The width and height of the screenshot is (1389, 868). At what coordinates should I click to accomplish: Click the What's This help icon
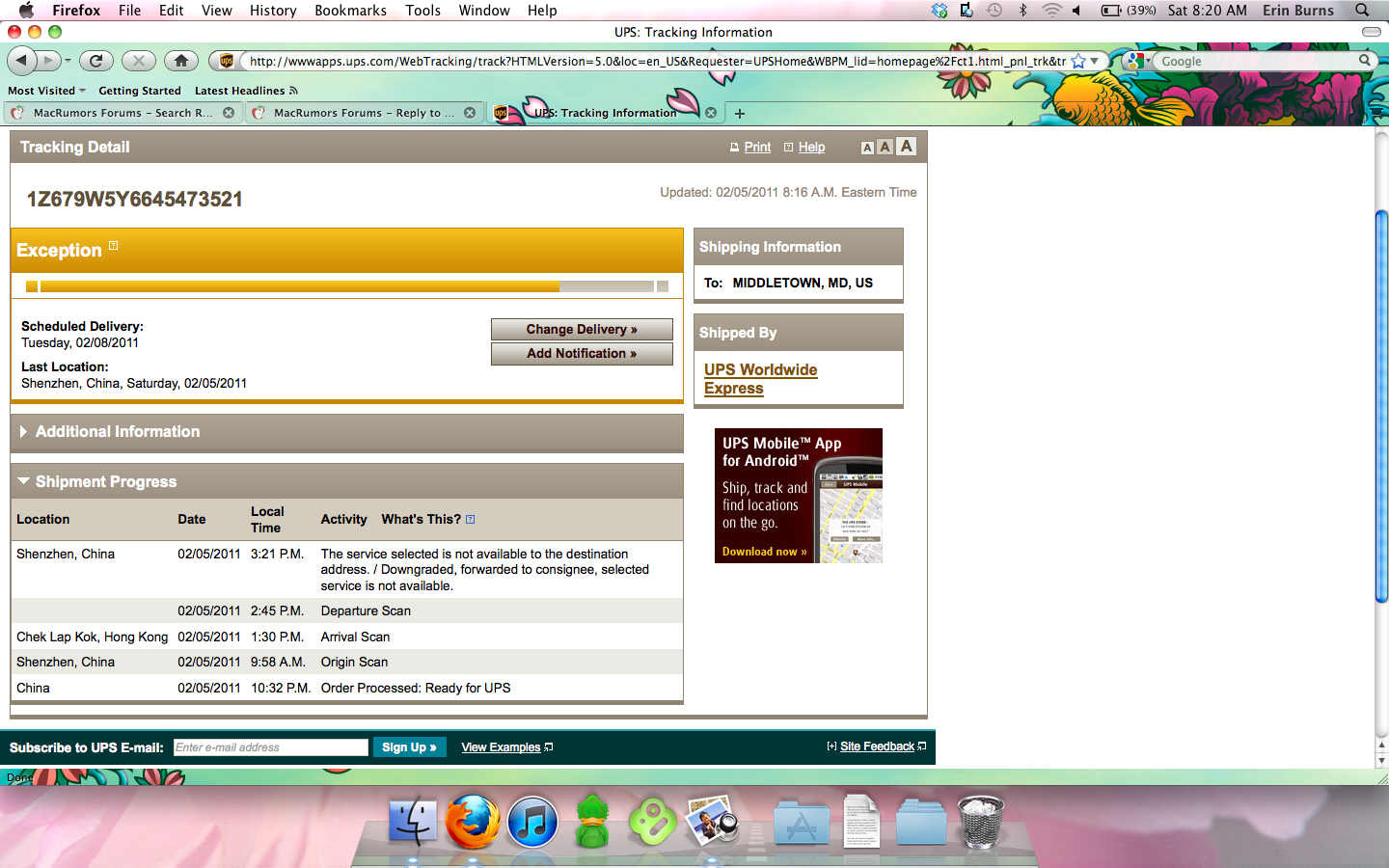tap(471, 519)
